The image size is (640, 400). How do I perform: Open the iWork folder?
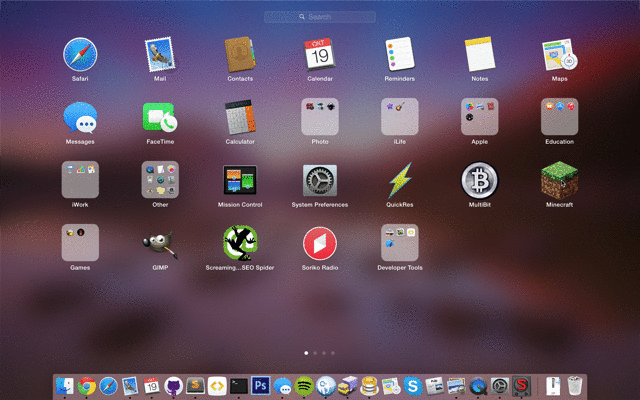coord(80,180)
